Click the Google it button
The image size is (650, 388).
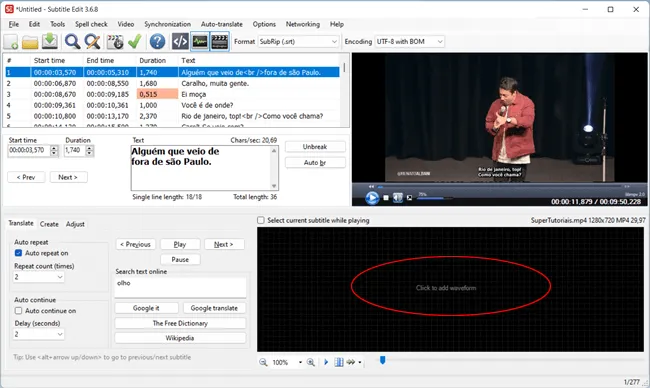click(146, 308)
